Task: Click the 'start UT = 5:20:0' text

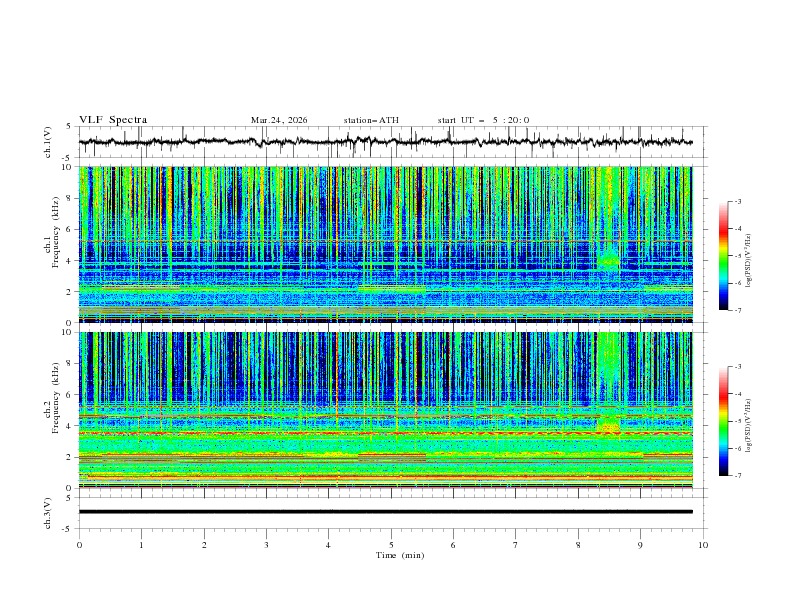Action: [483, 120]
